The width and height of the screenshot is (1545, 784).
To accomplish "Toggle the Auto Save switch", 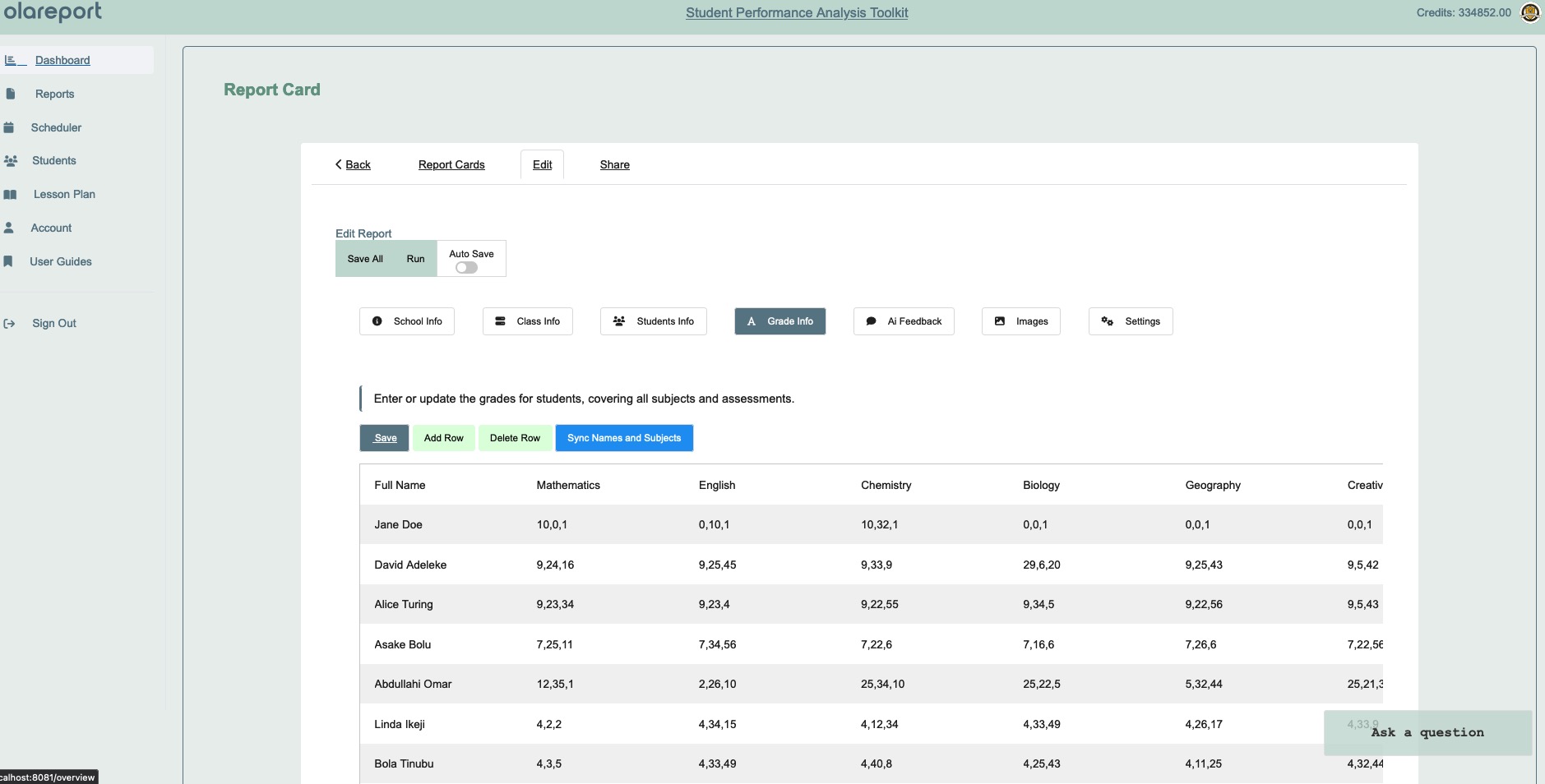I will pyautogui.click(x=466, y=268).
